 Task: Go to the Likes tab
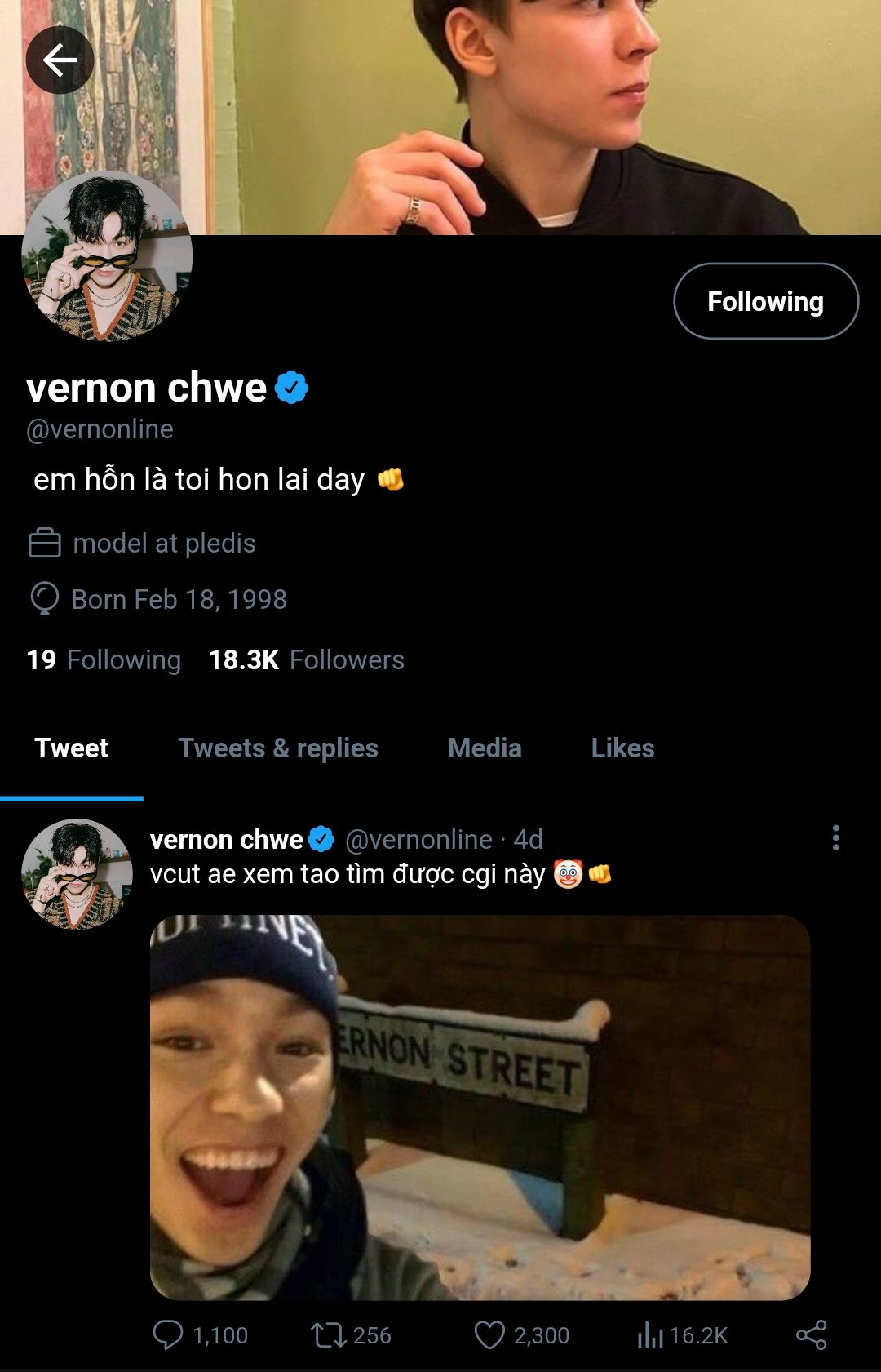622,748
